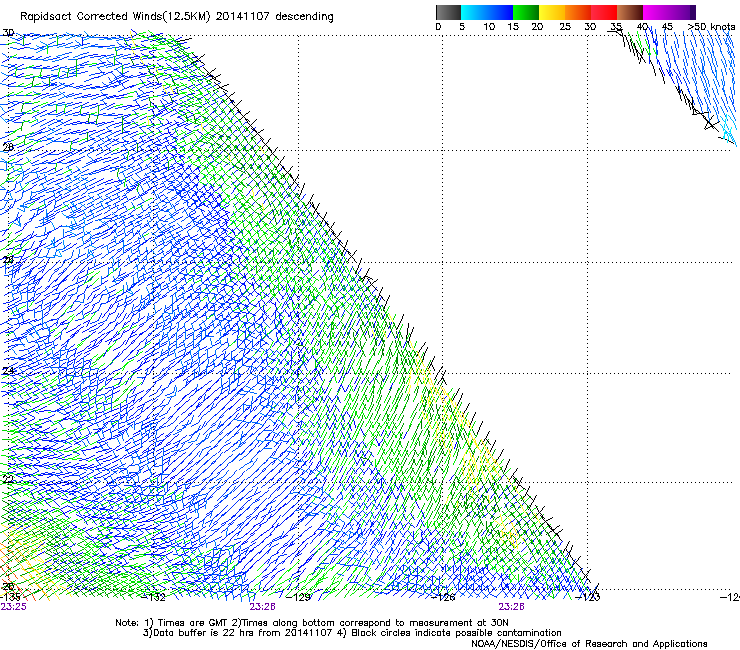Click the "Times are GMT" note line
The height and width of the screenshot is (650, 740).
312,623
